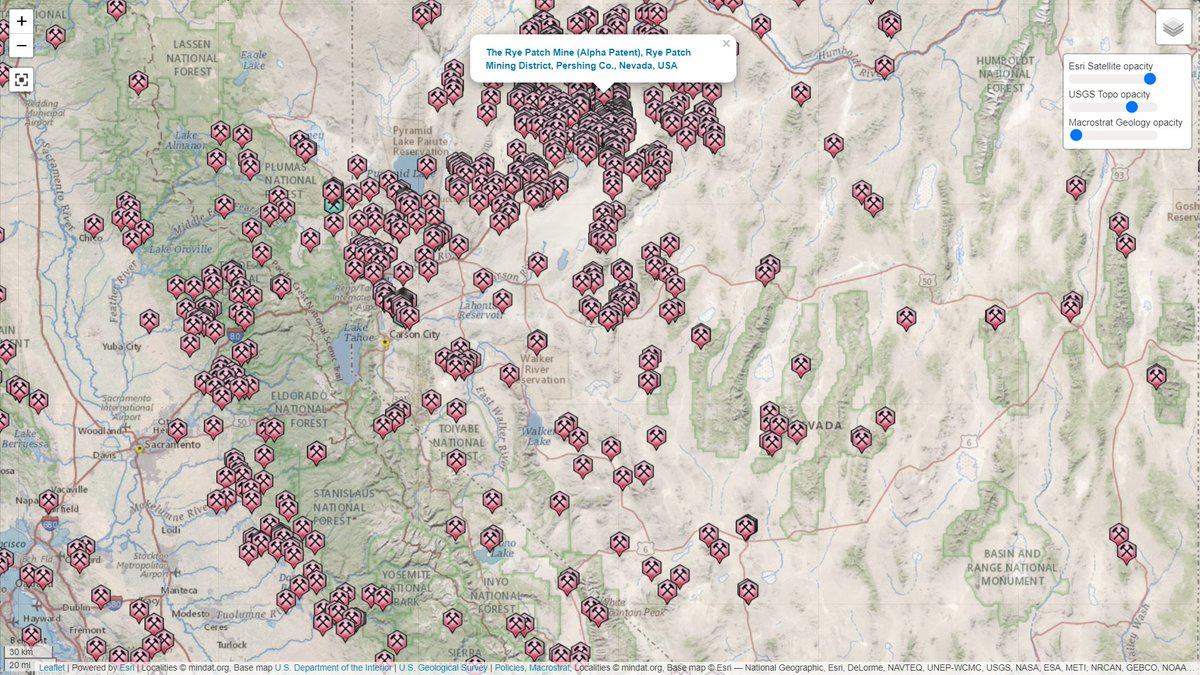Screen dimensions: 1200x675
Task: Select marker in Lassen National Forest
Action: pyautogui.click(x=138, y=82)
